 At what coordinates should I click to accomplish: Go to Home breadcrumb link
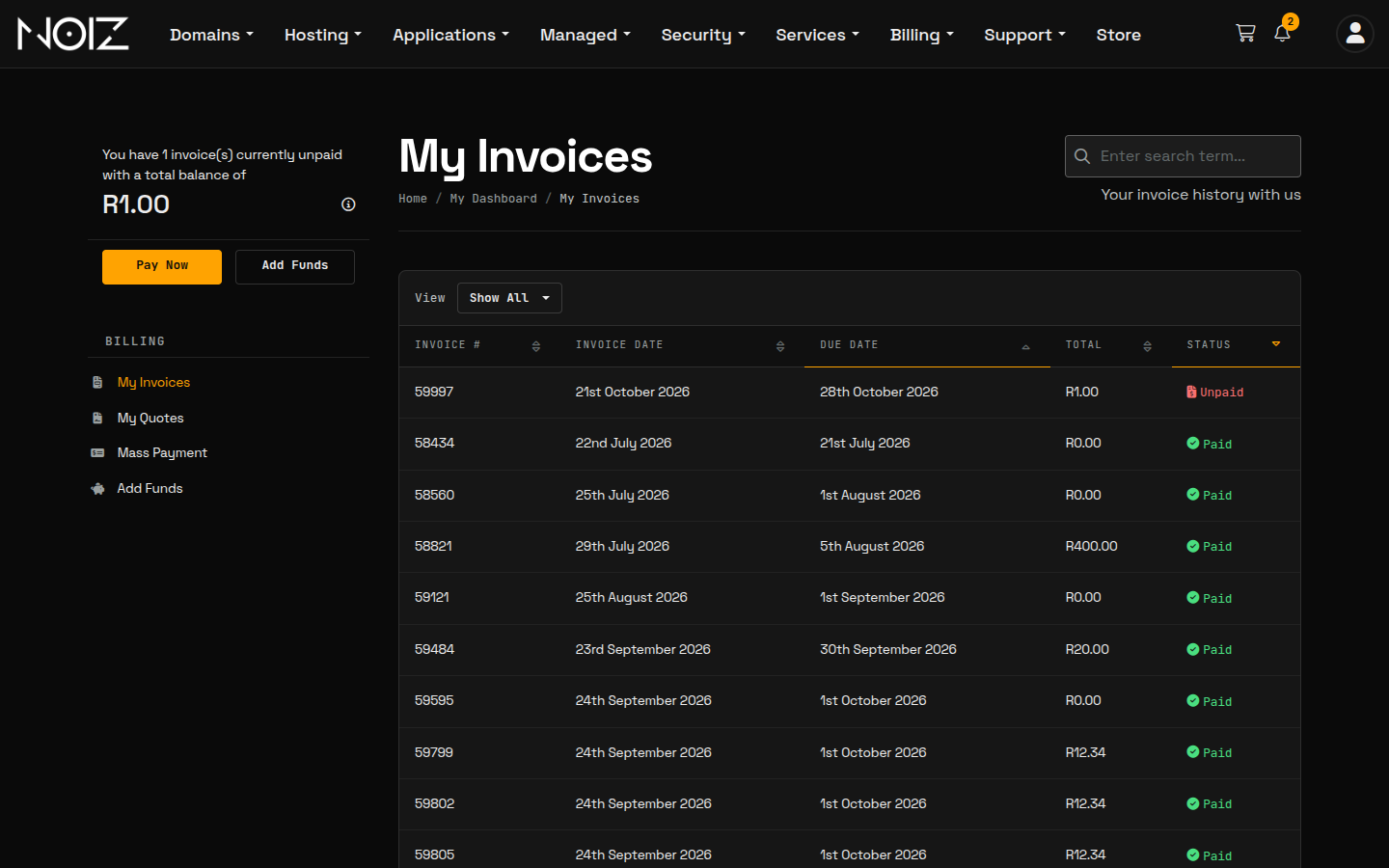pos(413,199)
